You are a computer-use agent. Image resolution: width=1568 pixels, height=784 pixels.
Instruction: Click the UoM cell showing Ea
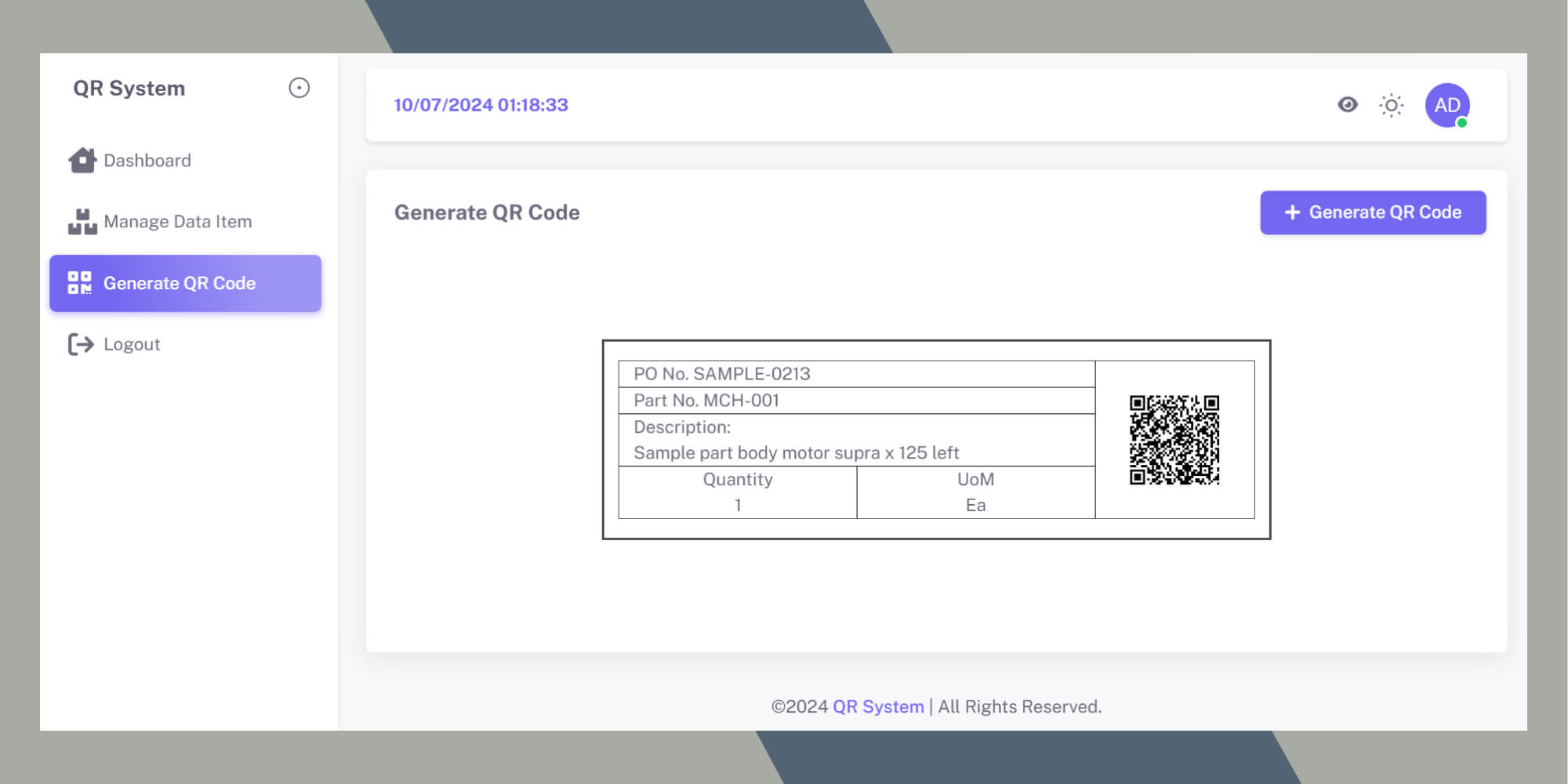click(976, 492)
